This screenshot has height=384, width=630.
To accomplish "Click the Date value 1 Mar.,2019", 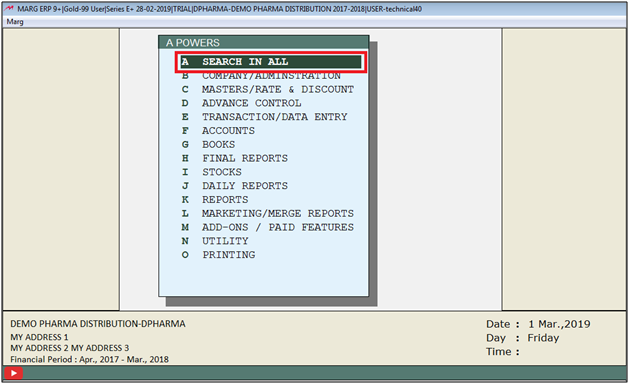I will (559, 324).
